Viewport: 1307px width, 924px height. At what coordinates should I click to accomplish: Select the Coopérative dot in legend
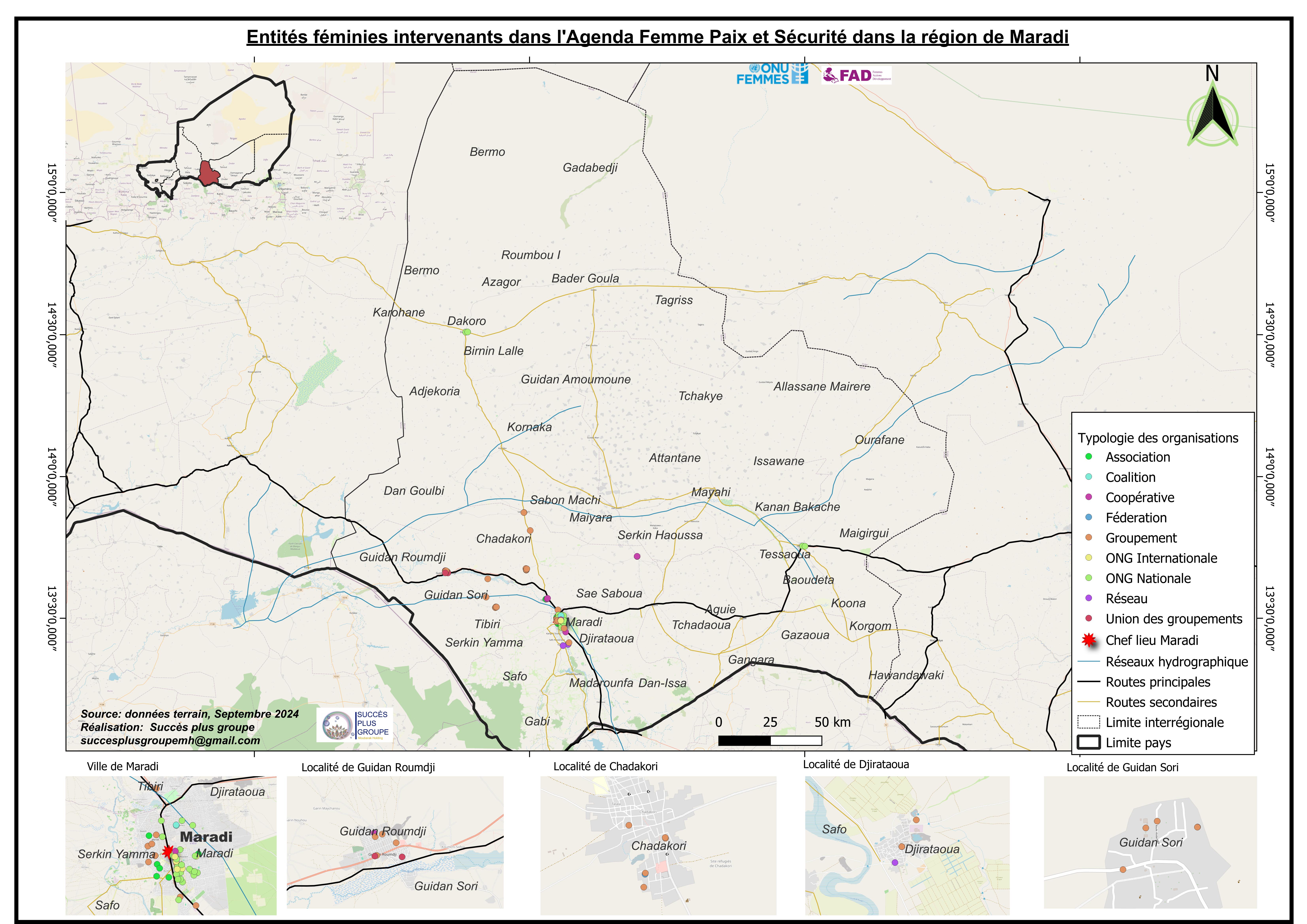click(1088, 497)
